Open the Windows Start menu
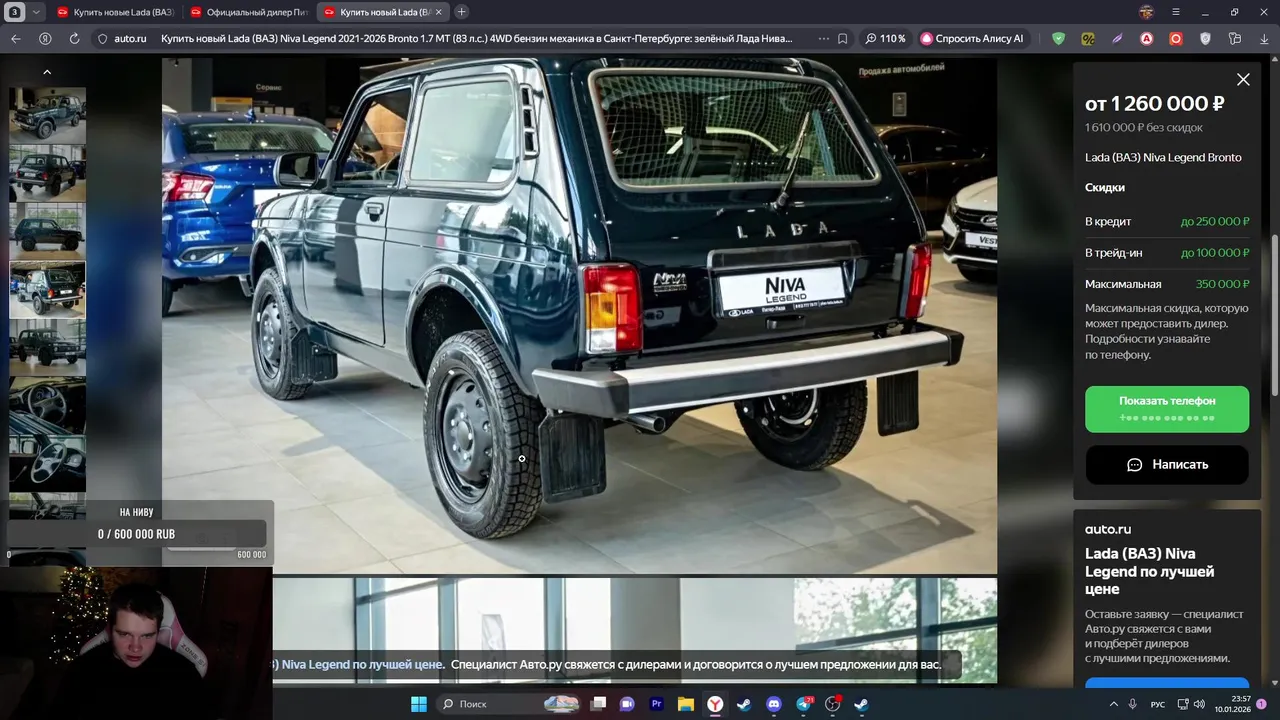 (419, 704)
